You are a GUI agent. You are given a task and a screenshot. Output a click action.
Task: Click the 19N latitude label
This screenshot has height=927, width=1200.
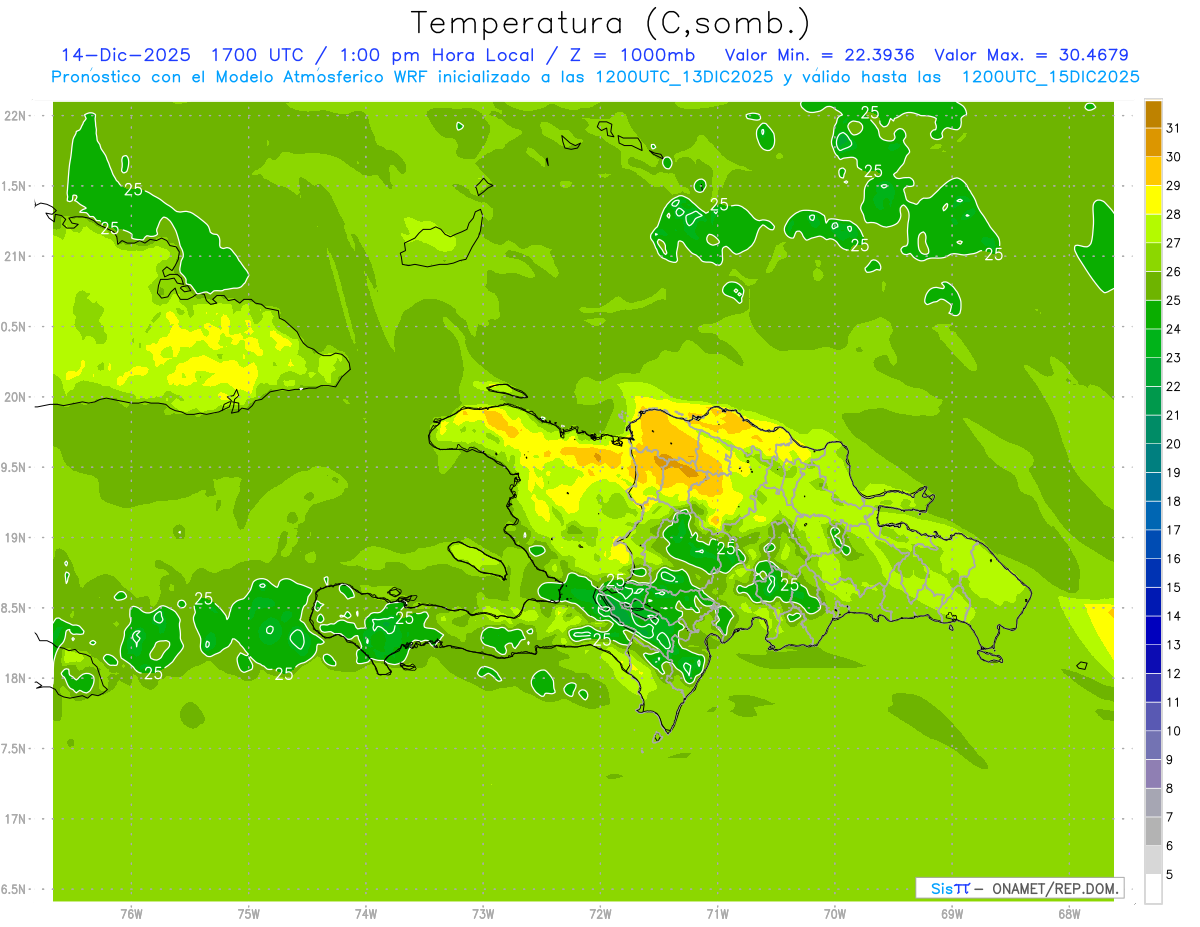(15, 538)
